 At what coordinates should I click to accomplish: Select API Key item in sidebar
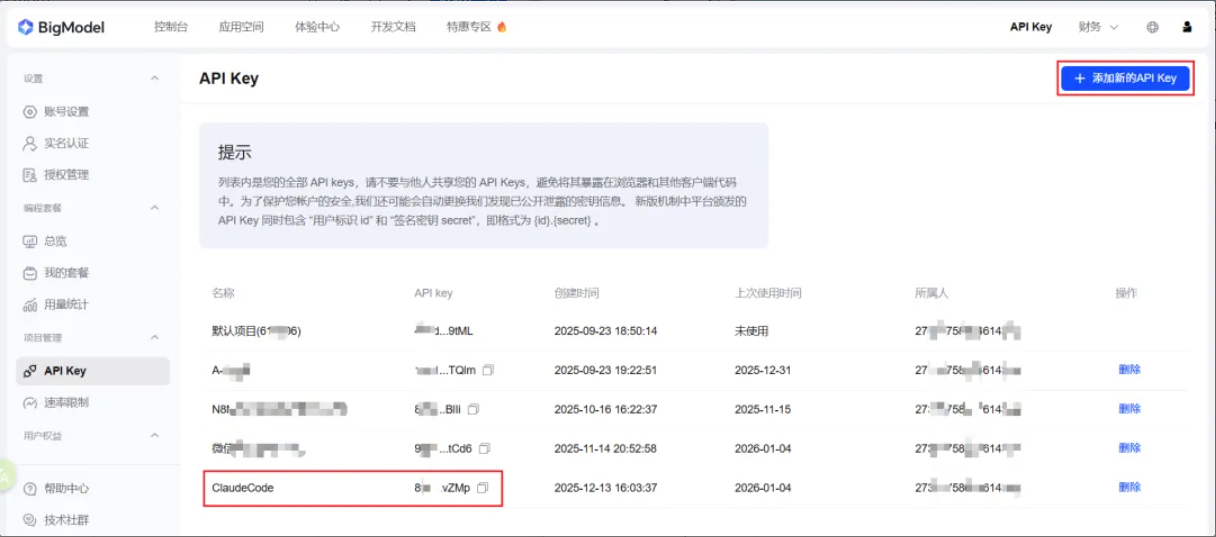coord(93,371)
